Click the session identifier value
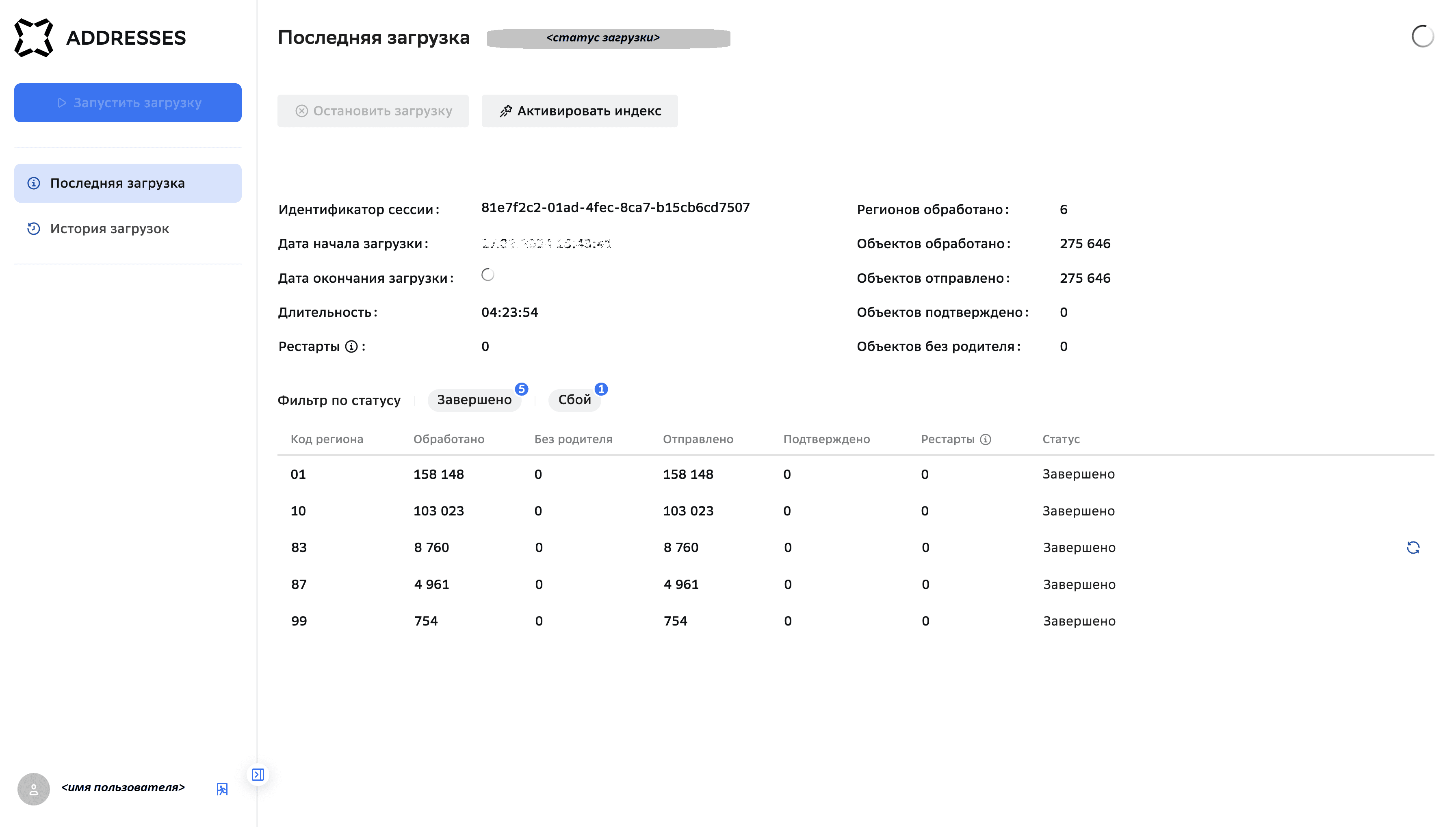The height and width of the screenshot is (827, 1456). coord(615,208)
